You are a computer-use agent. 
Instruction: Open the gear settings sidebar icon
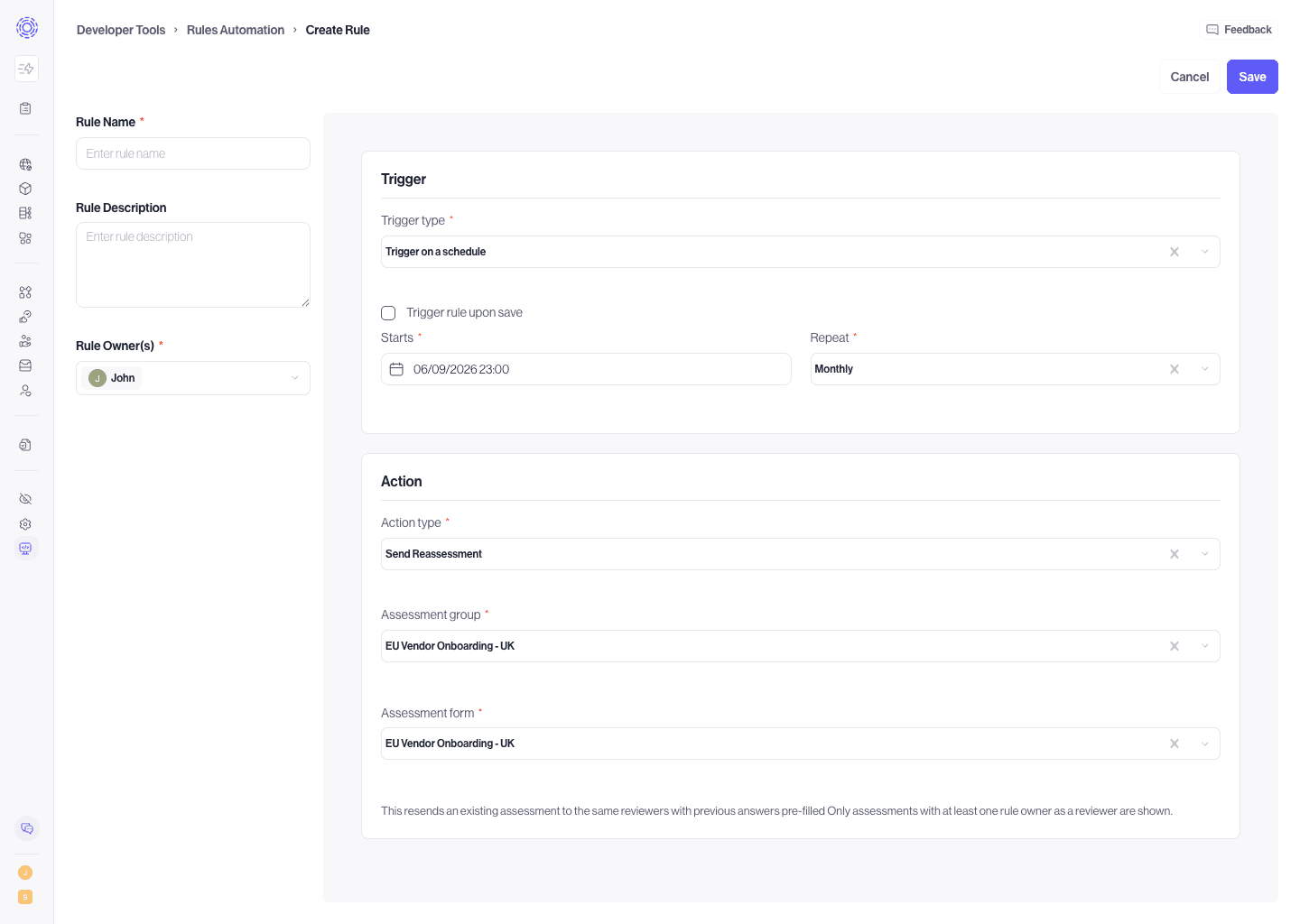(25, 524)
